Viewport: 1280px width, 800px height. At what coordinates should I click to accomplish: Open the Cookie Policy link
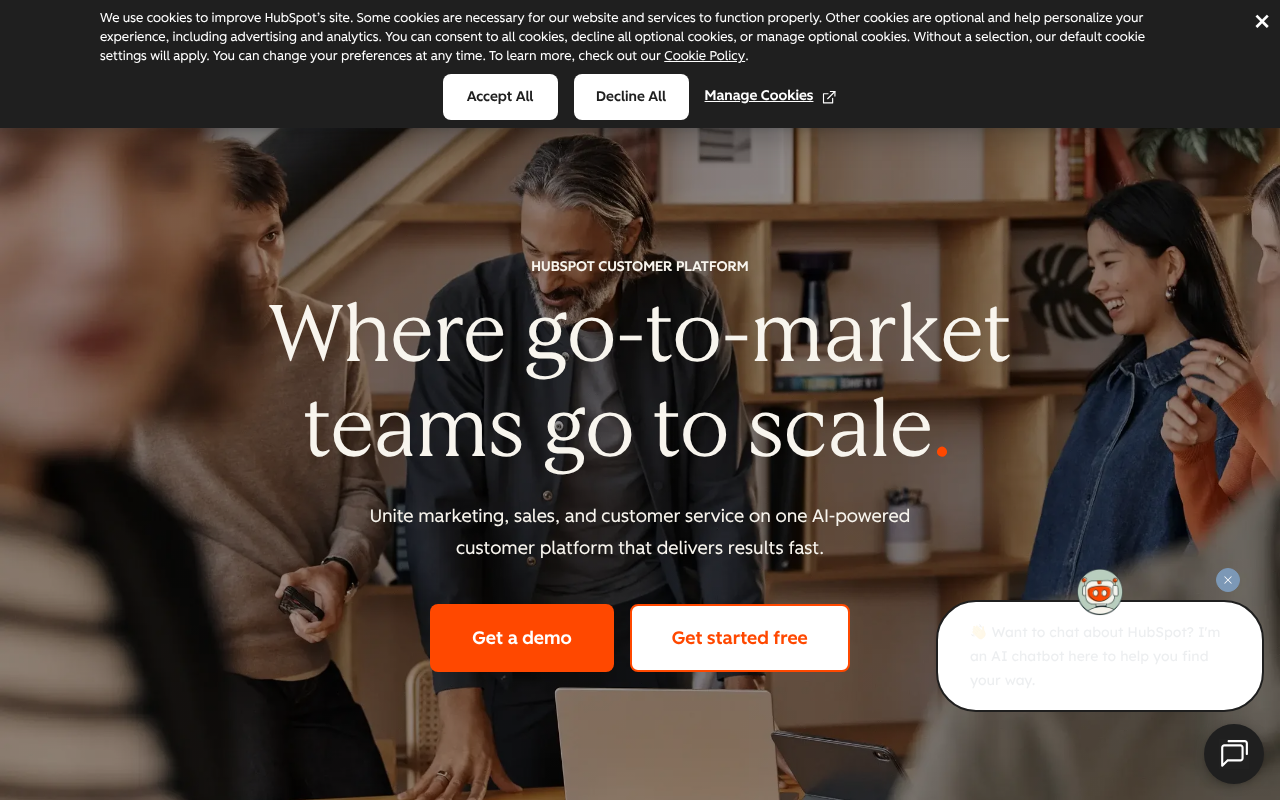click(x=704, y=56)
